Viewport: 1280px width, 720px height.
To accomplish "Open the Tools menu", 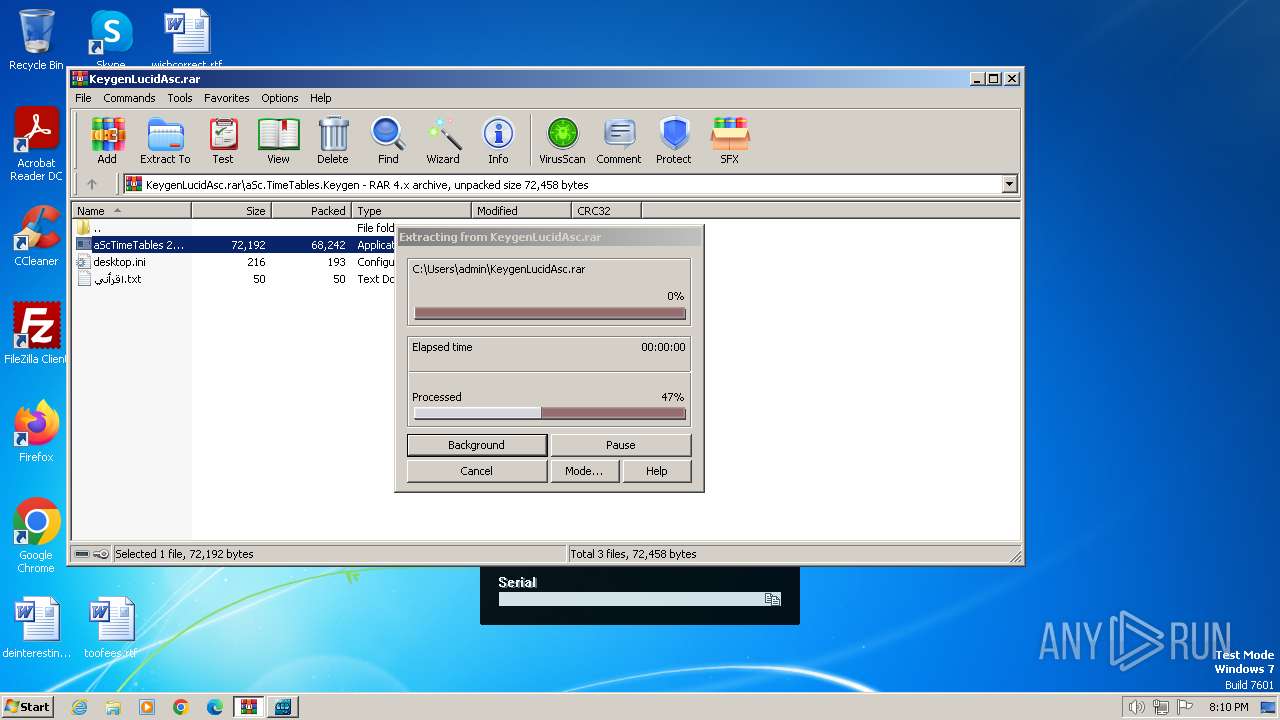I will (x=180, y=98).
